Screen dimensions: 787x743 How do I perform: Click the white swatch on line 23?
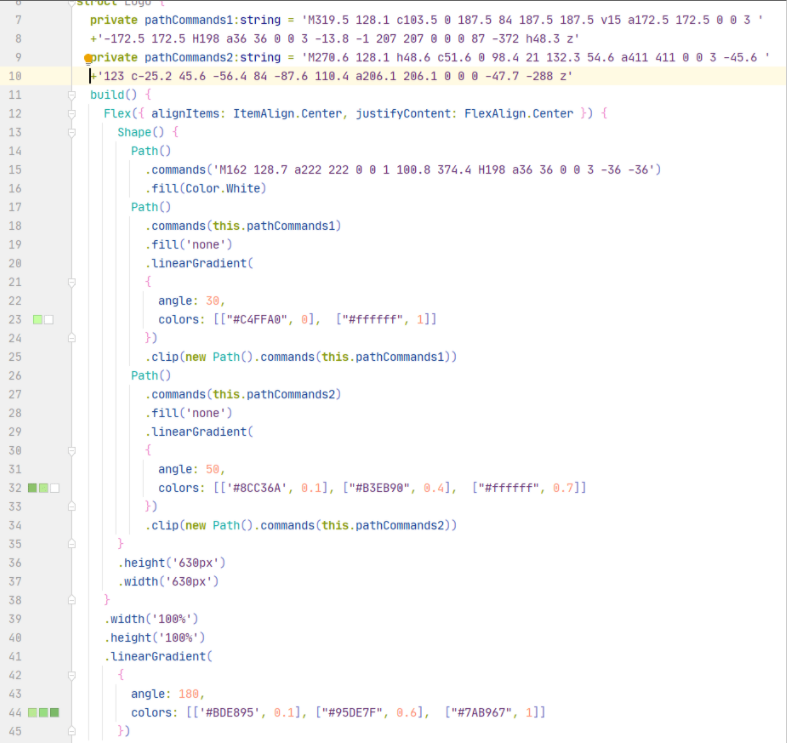(x=49, y=320)
